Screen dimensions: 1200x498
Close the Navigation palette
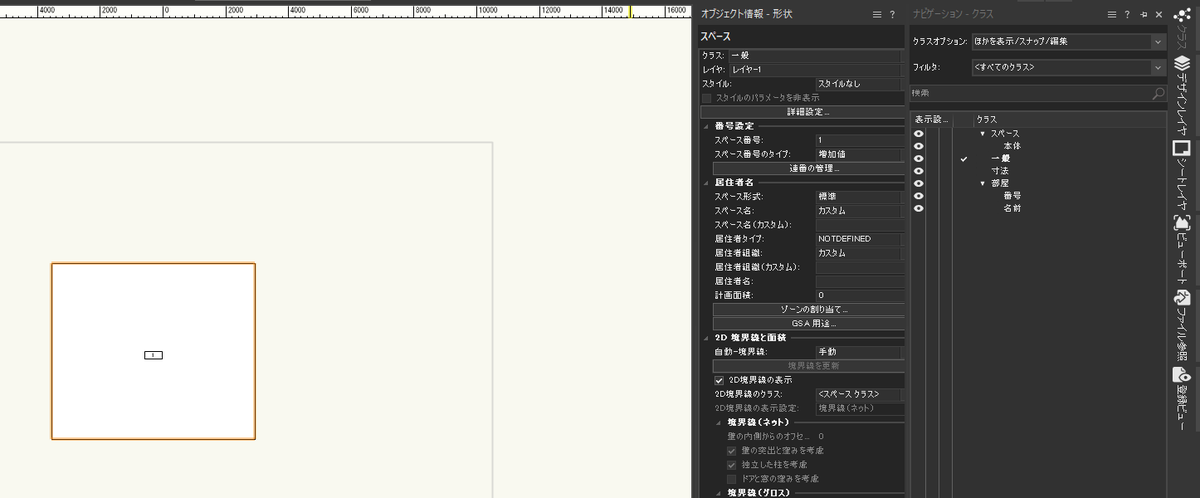pos(1159,14)
